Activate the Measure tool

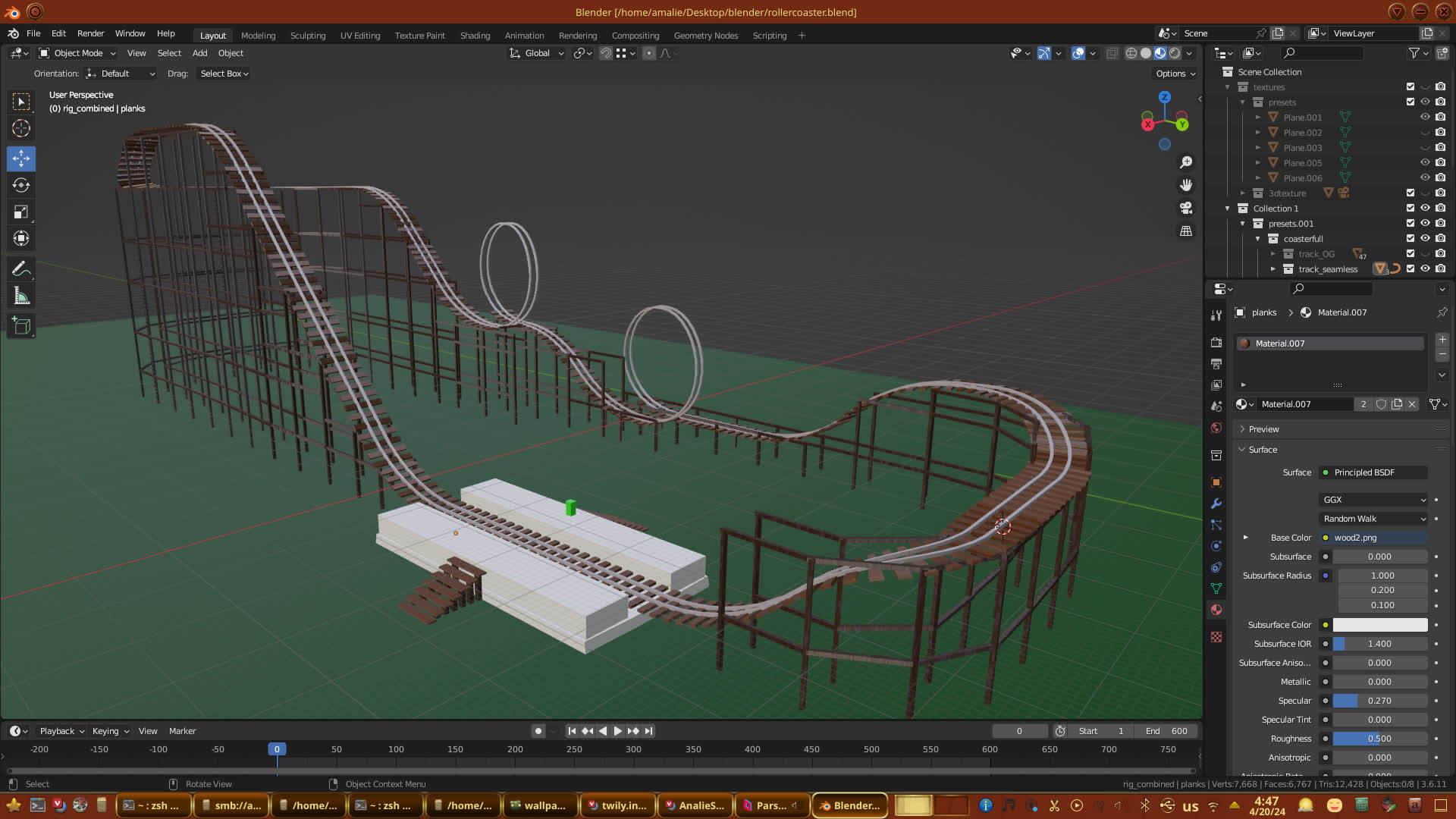(x=21, y=297)
